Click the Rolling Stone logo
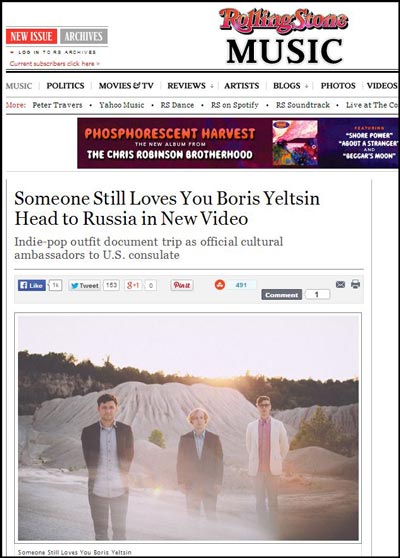The height and width of the screenshot is (558, 400). click(284, 20)
